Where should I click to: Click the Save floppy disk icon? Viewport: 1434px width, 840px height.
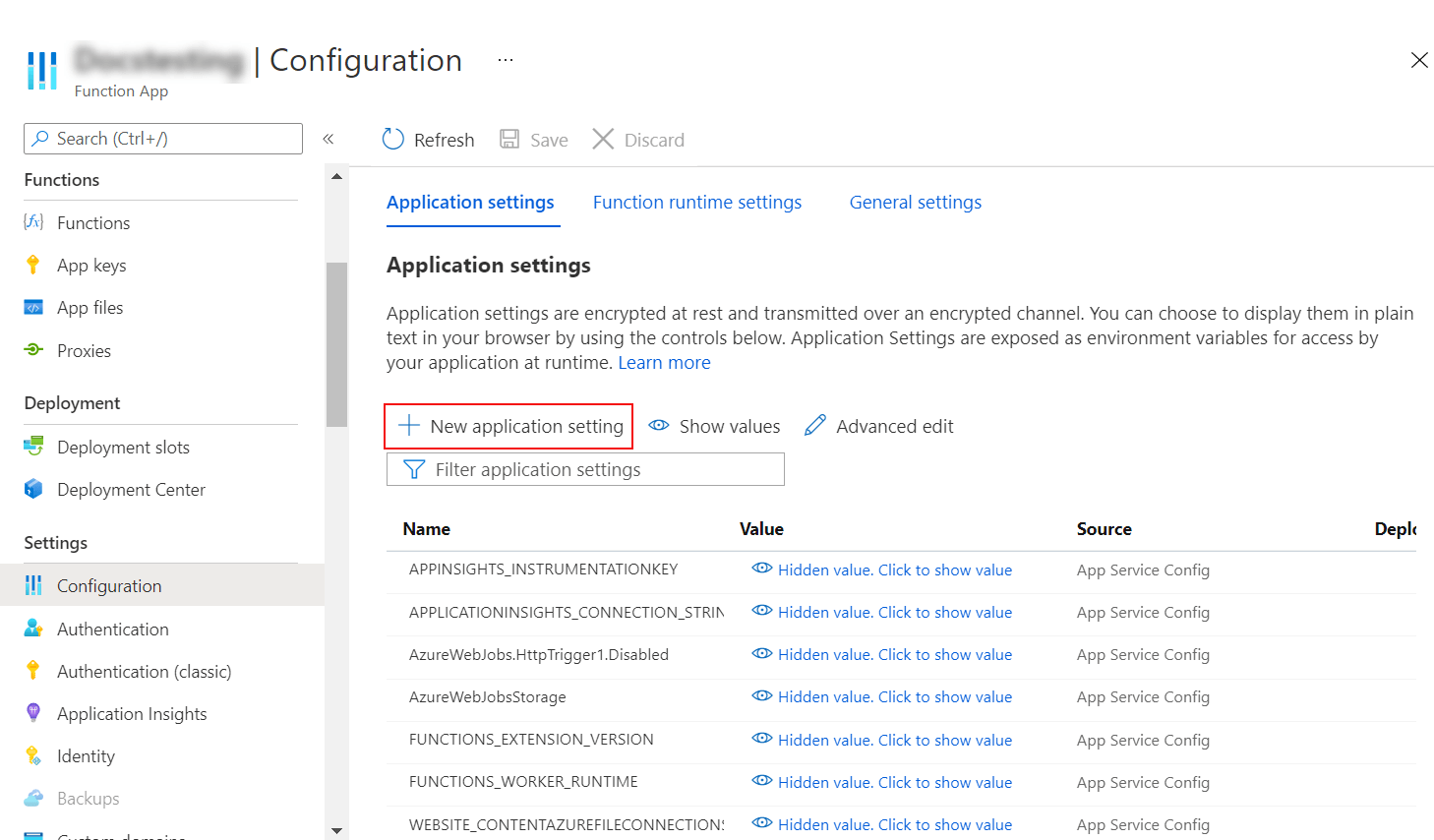509,140
